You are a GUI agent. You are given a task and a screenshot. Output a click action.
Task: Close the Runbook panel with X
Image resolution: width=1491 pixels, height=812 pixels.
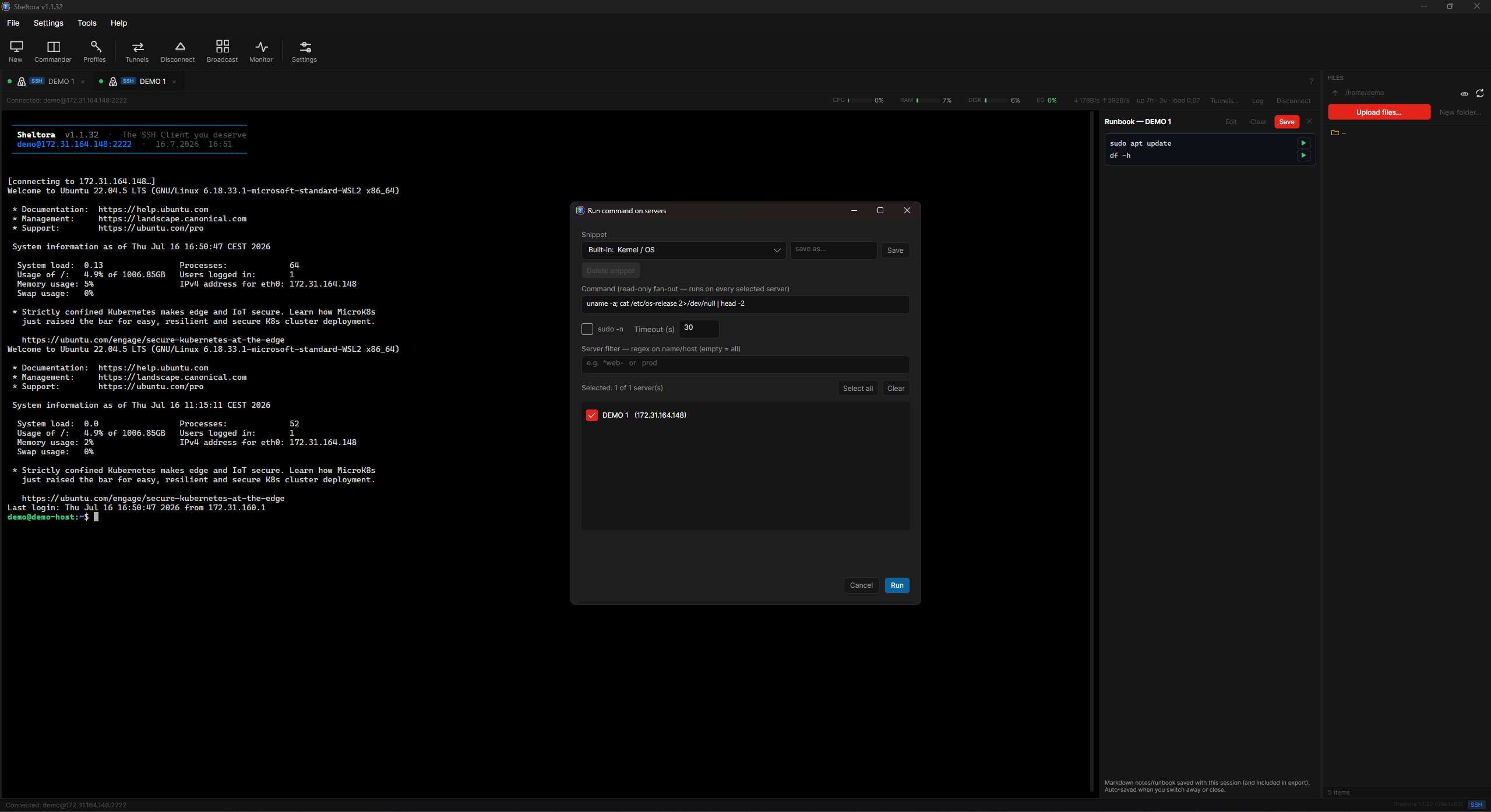tap(1309, 122)
